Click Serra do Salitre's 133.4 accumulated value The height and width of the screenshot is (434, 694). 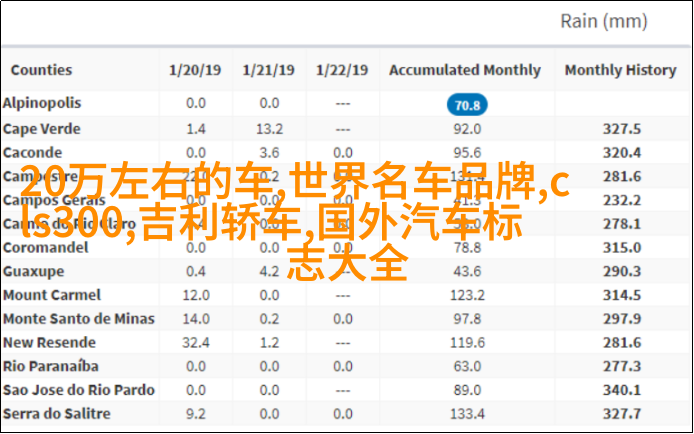467,414
